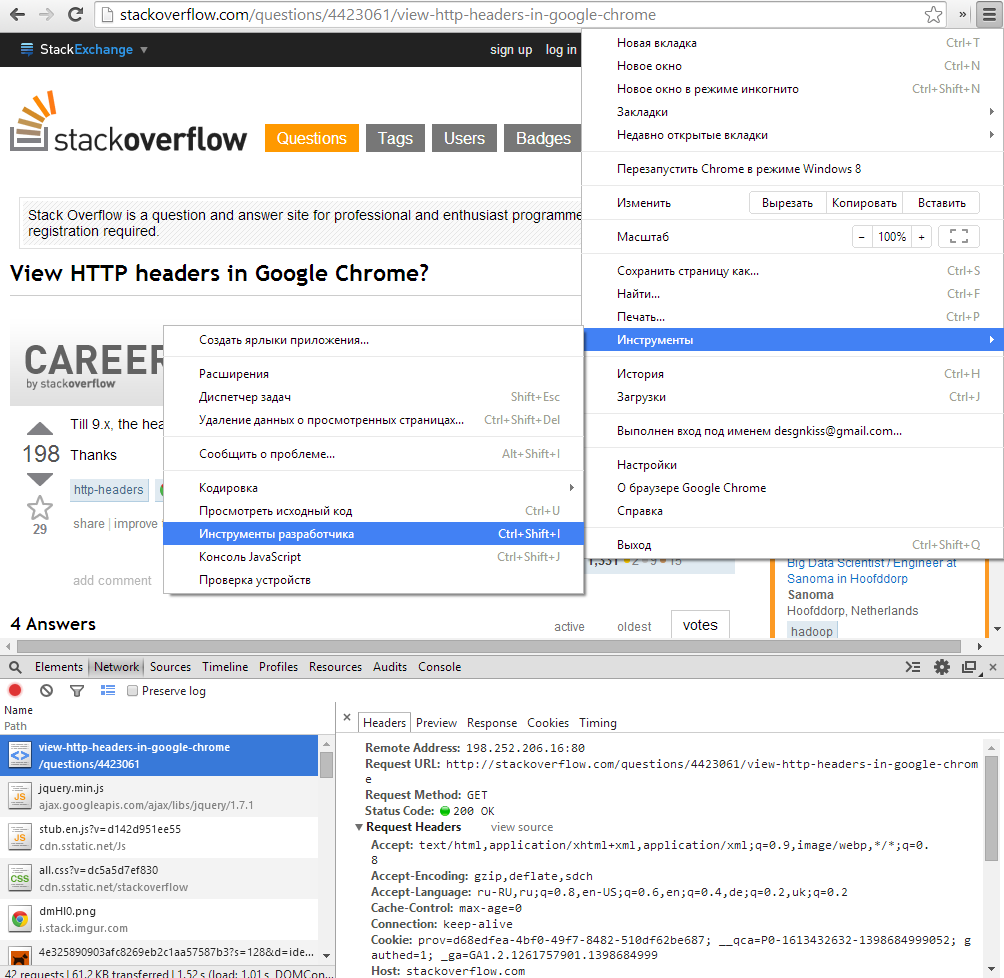The image size is (1004, 978).
Task: Click the stub.en.js file icon
Action: (x=20, y=837)
